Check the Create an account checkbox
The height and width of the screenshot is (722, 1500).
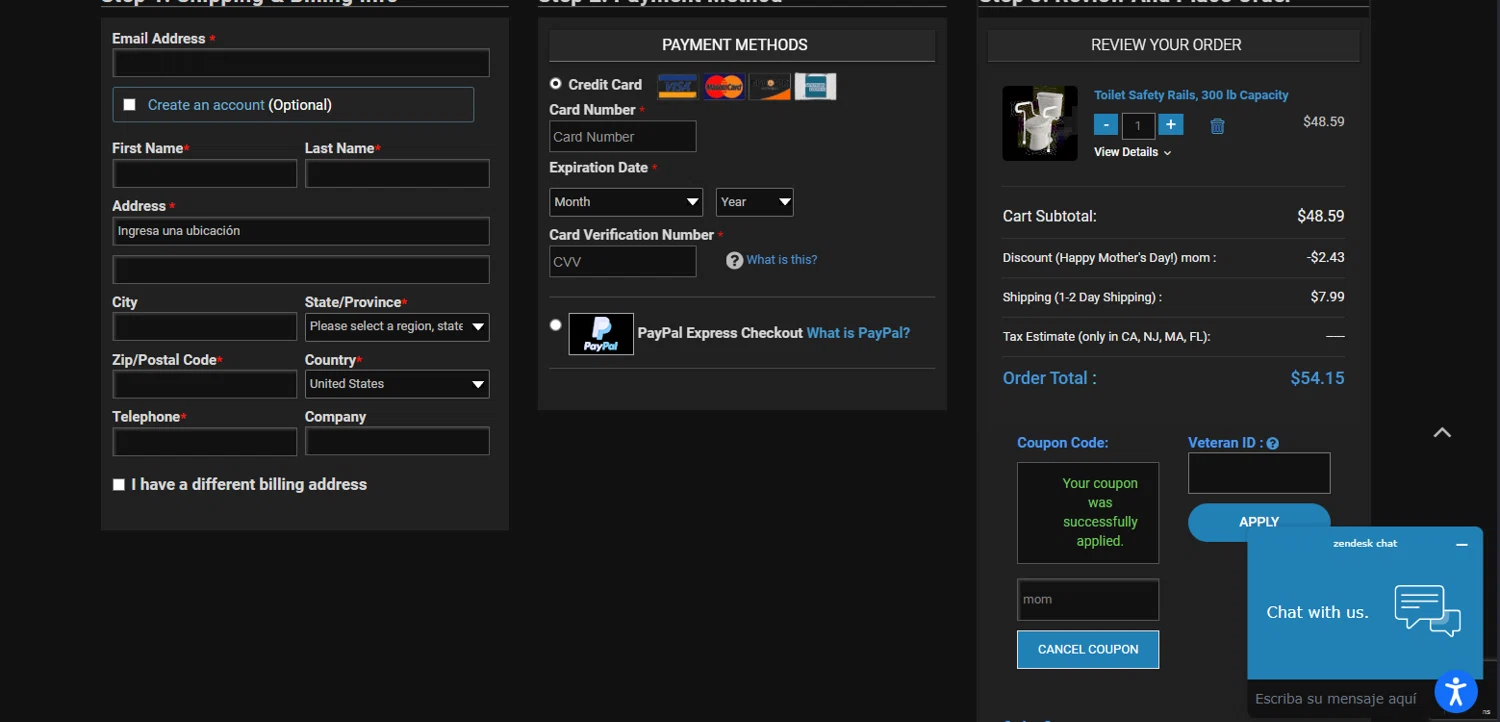point(129,105)
